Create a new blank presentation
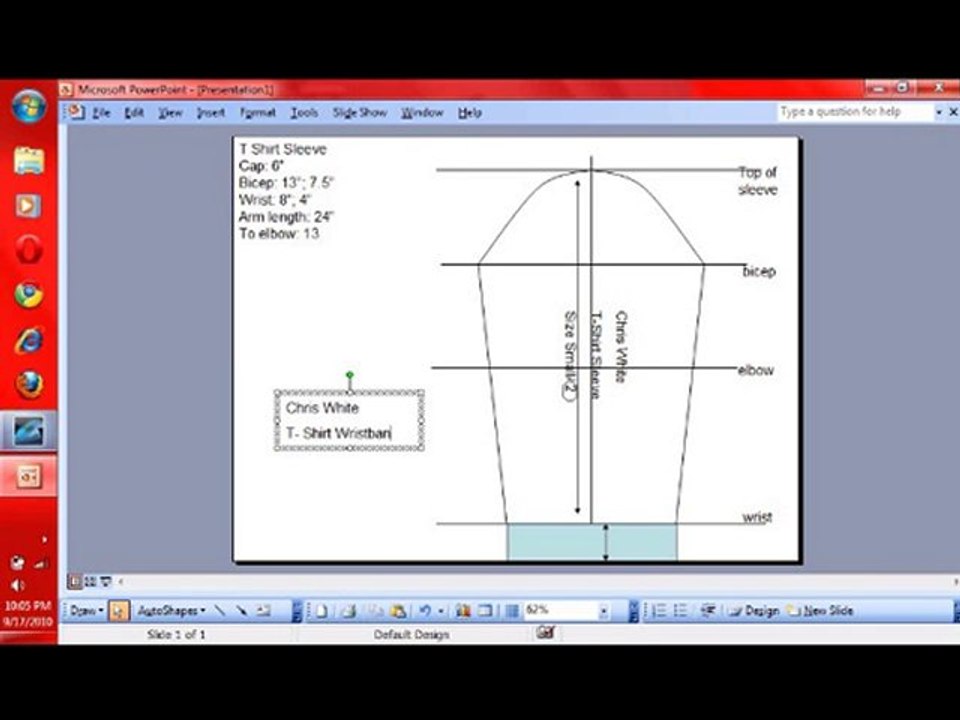Viewport: 960px width, 720px height. [x=321, y=610]
